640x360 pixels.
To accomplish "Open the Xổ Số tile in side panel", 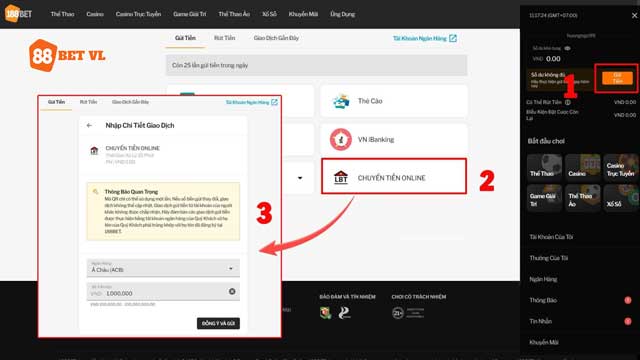I will point(621,198).
